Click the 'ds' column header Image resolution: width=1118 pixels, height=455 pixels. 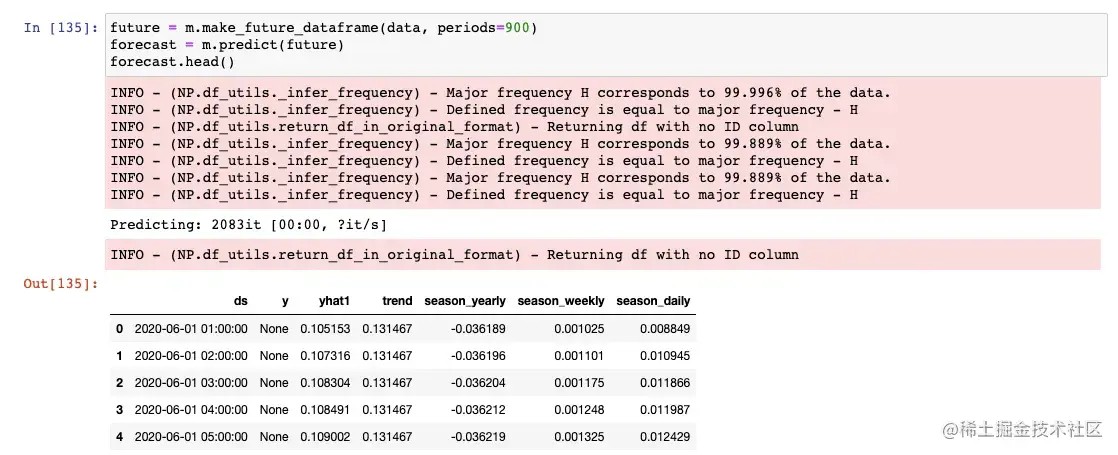point(240,301)
